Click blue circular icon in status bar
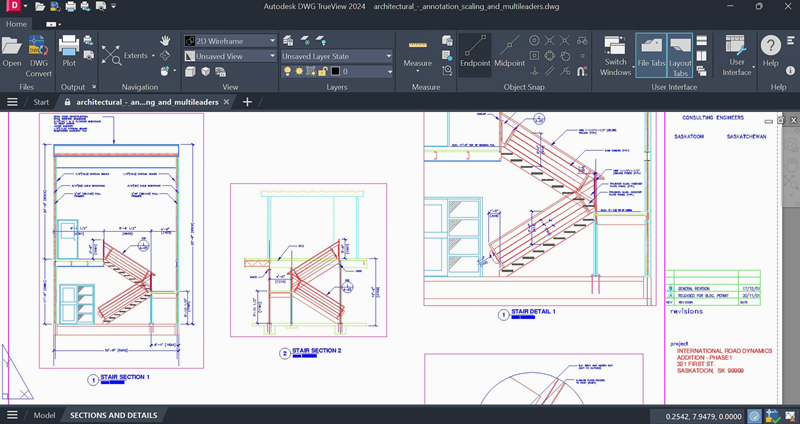This screenshot has height=424, width=800. [755, 416]
